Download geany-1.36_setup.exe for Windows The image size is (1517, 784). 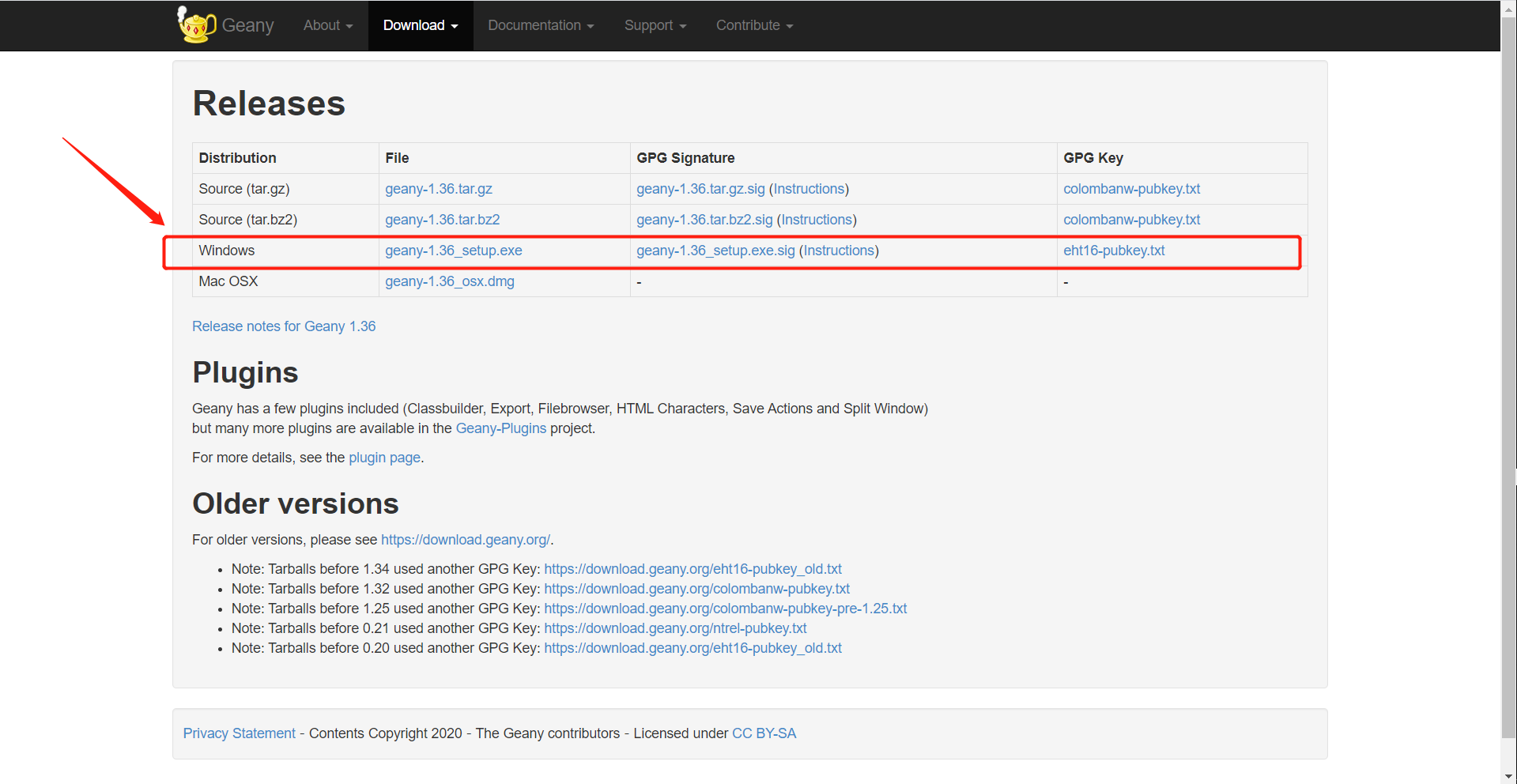pyautogui.click(x=454, y=251)
